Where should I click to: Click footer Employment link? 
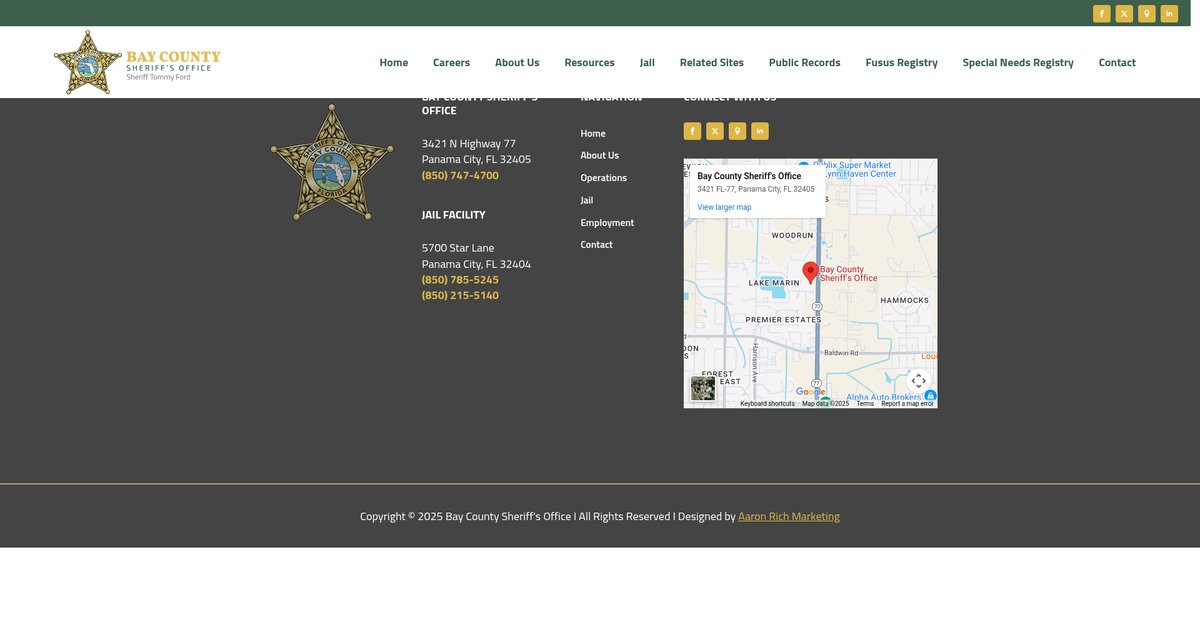(607, 222)
